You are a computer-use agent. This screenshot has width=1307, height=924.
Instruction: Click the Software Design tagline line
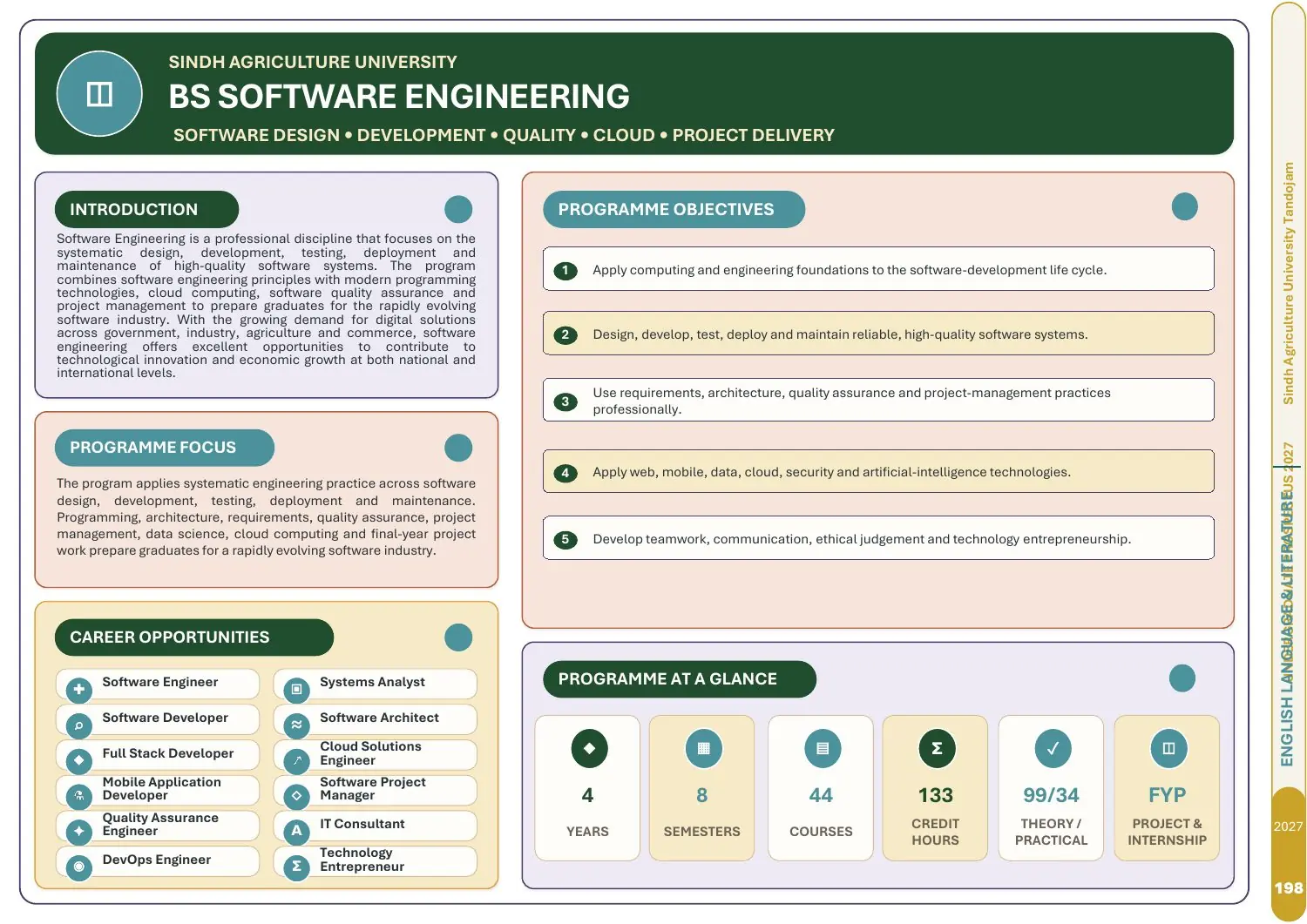pyautogui.click(x=504, y=135)
